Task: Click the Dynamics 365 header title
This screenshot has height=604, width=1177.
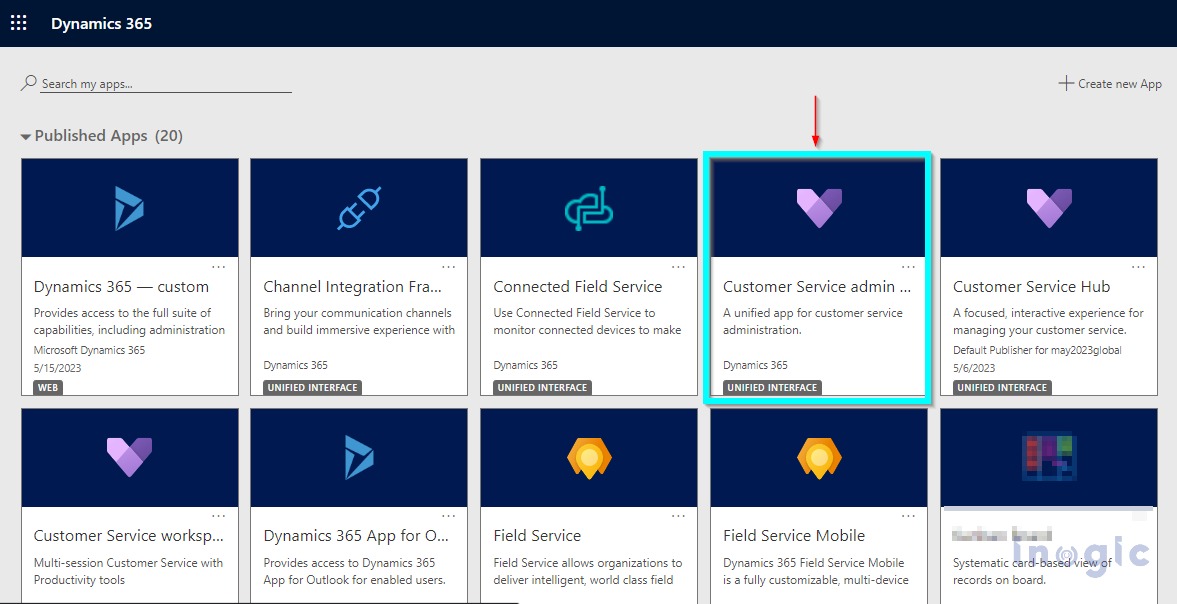Action: 102,23
